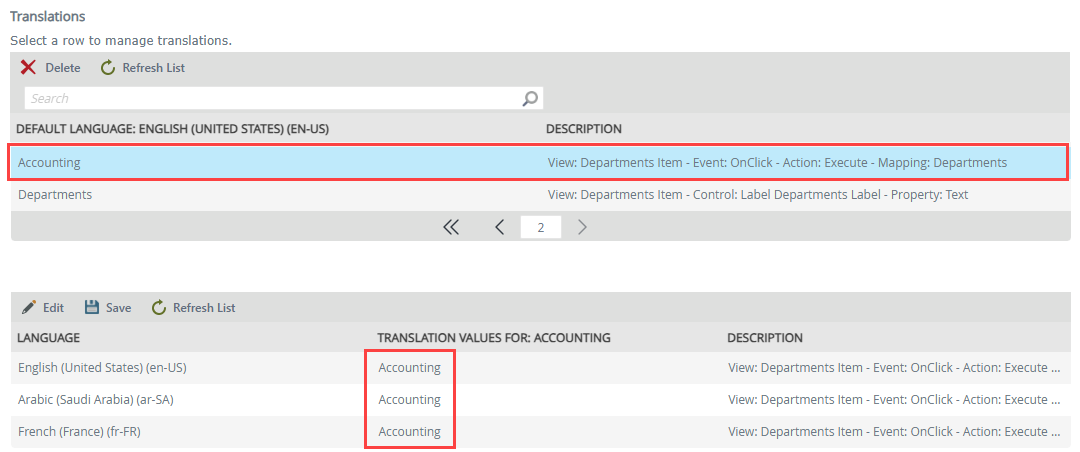Click the Edit pencil icon
This screenshot has width=1080, height=452.
tap(29, 308)
